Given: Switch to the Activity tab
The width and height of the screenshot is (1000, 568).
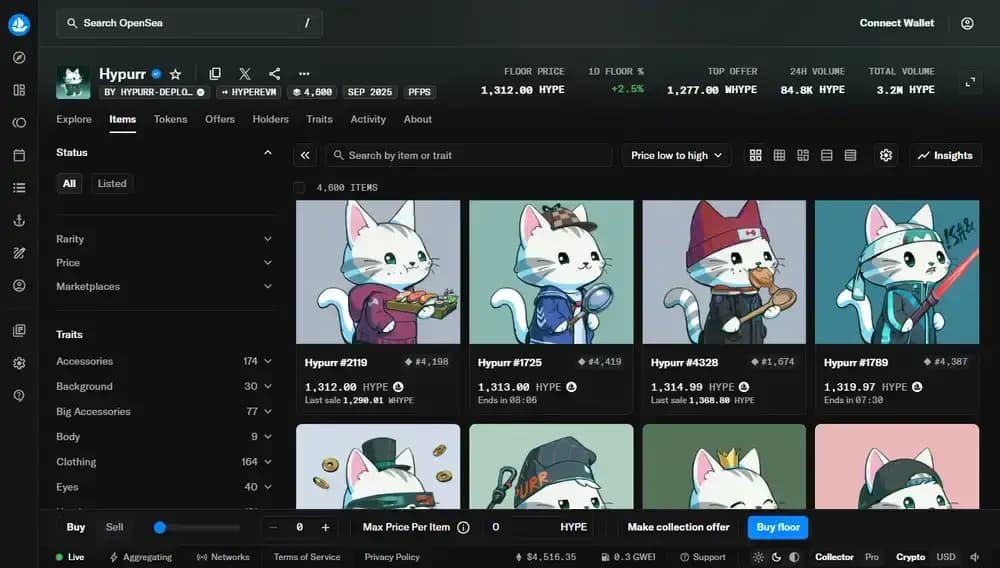Looking at the screenshot, I should (368, 119).
